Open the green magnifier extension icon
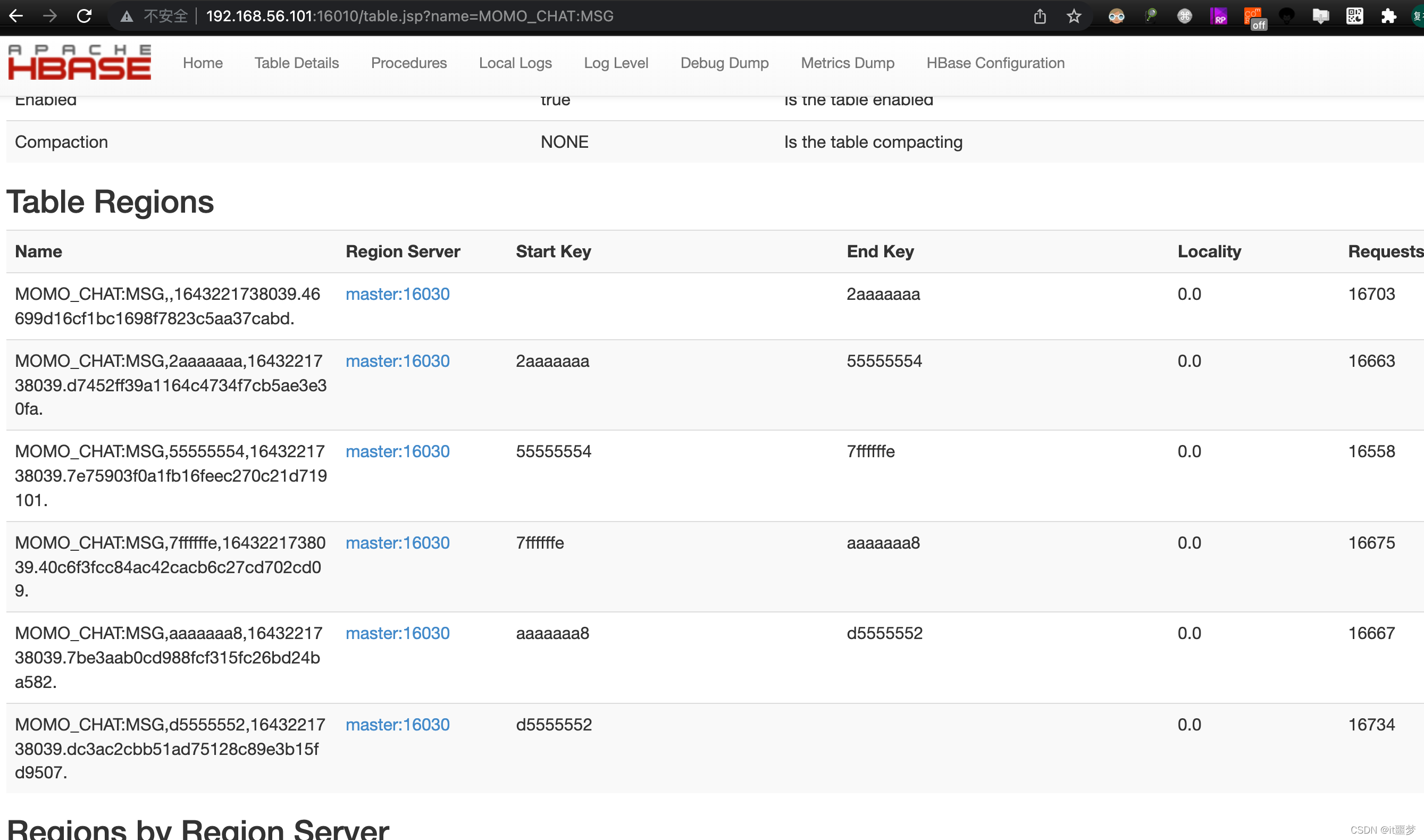 pos(1150,16)
